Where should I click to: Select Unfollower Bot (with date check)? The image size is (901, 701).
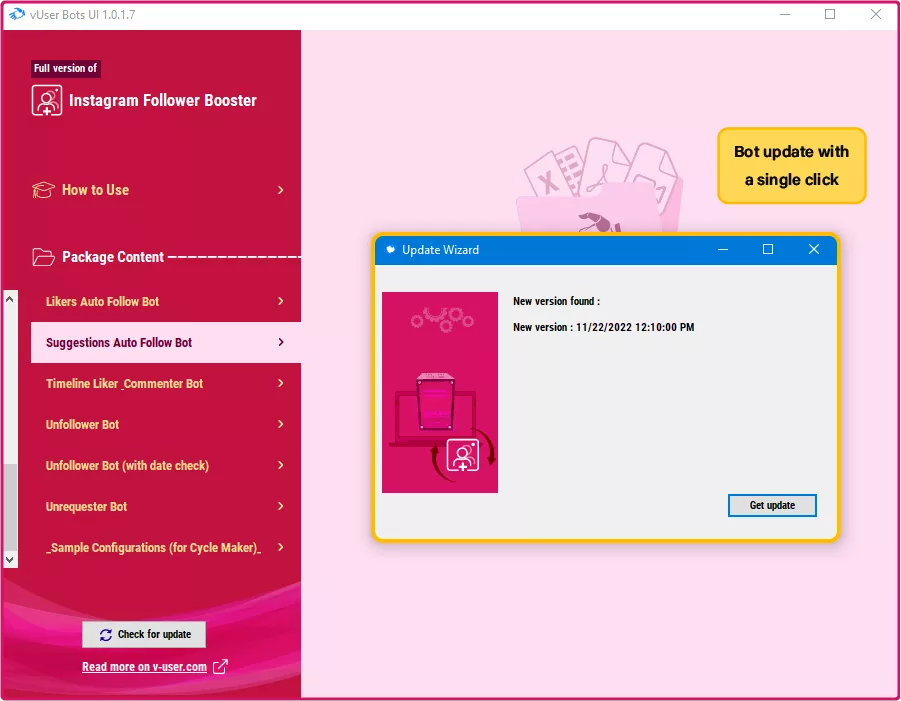[x=165, y=465]
